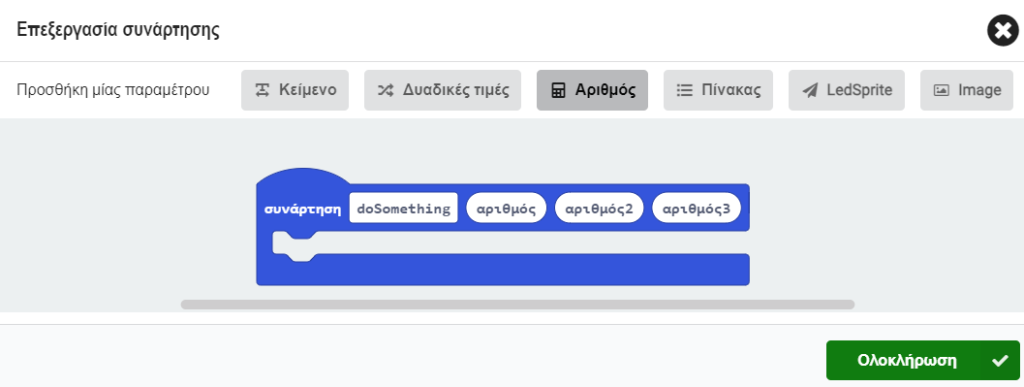
Task: Click the συνάρτηση label on the block
Action: (x=302, y=209)
